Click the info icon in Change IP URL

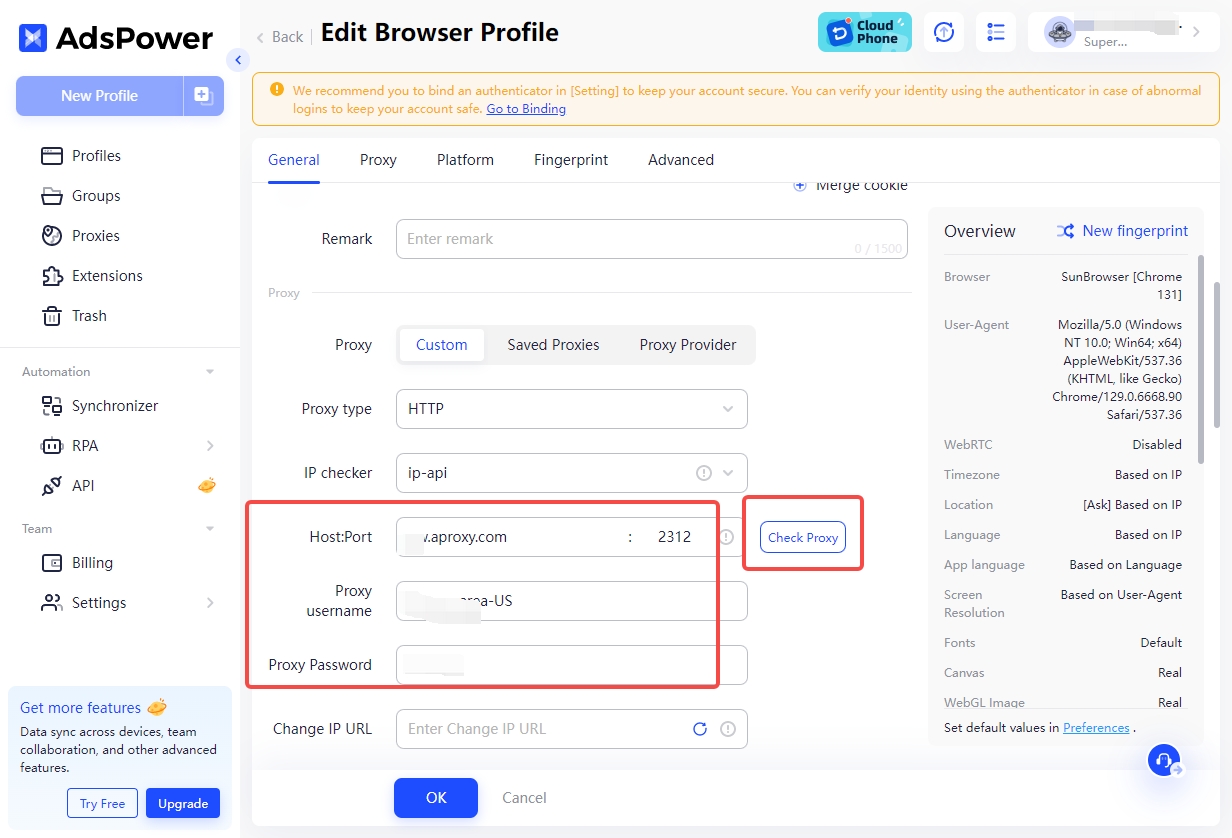coord(727,729)
